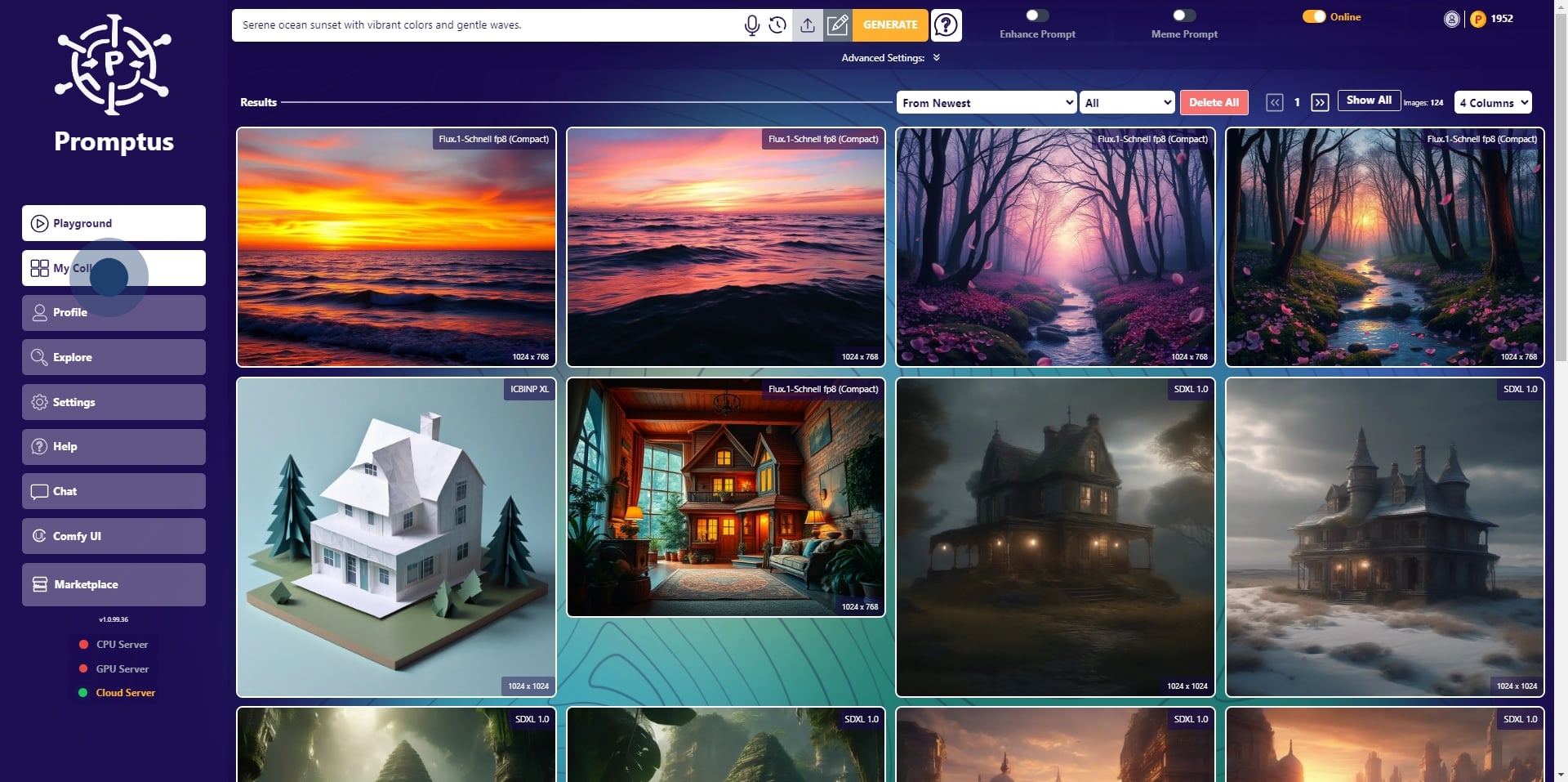The image size is (1568, 782).
Task: Open the orange ocean sunset thumbnail
Action: 396,247
